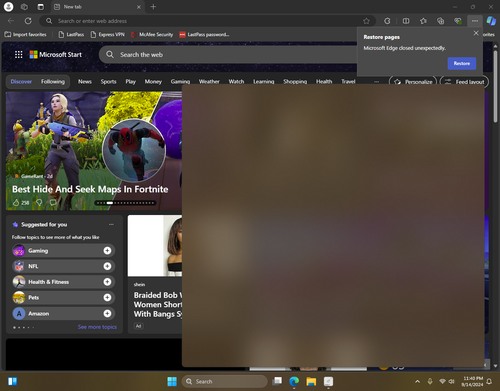Viewport: 500px width, 391px height.
Task: Open the Favorites list icon
Action: 423,21
